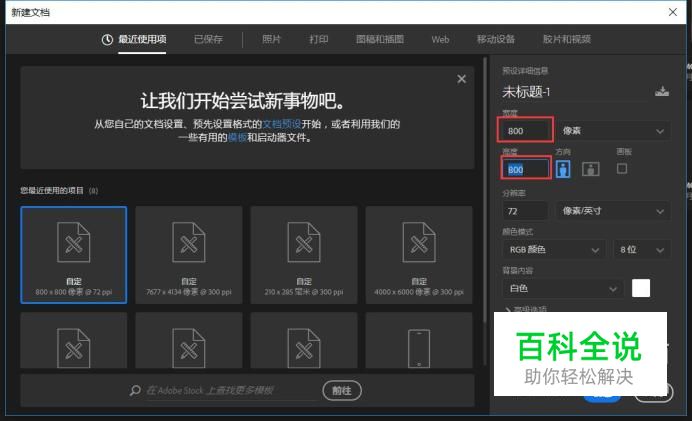Open the 打印 presets tab
This screenshot has width=692, height=421.
pos(319,39)
